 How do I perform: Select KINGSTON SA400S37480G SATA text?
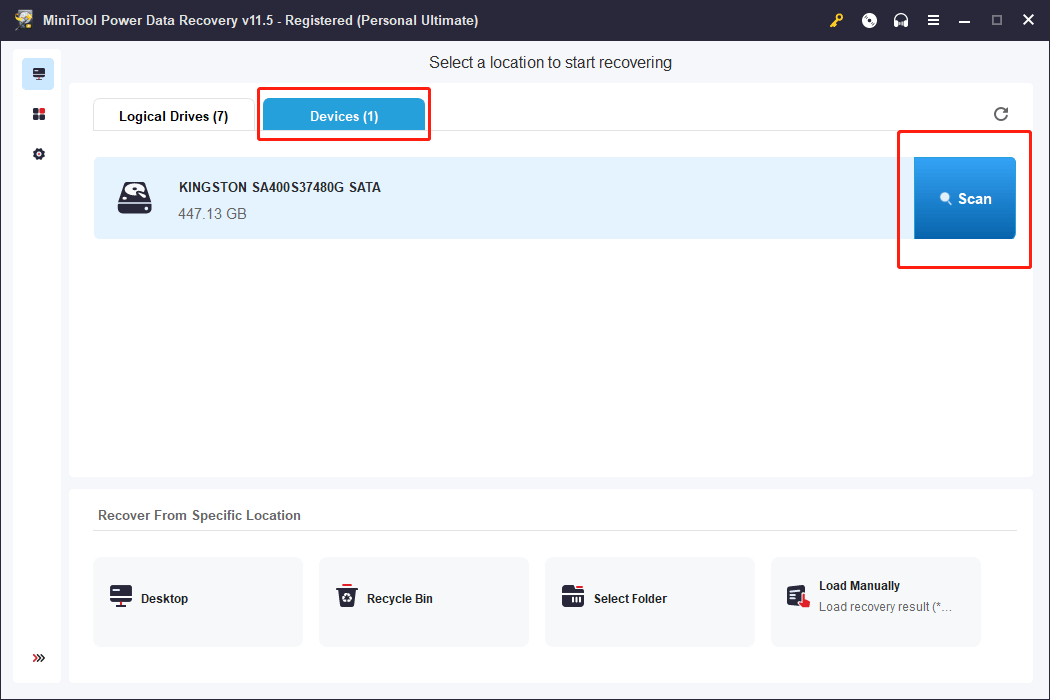pos(279,188)
